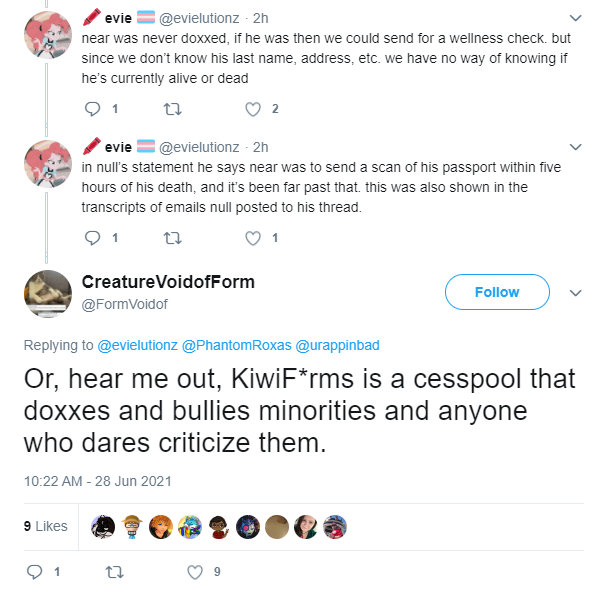This screenshot has width=611, height=594.
Task: Retweet CreatureVoidofForm's main tweet
Action: pos(115,572)
